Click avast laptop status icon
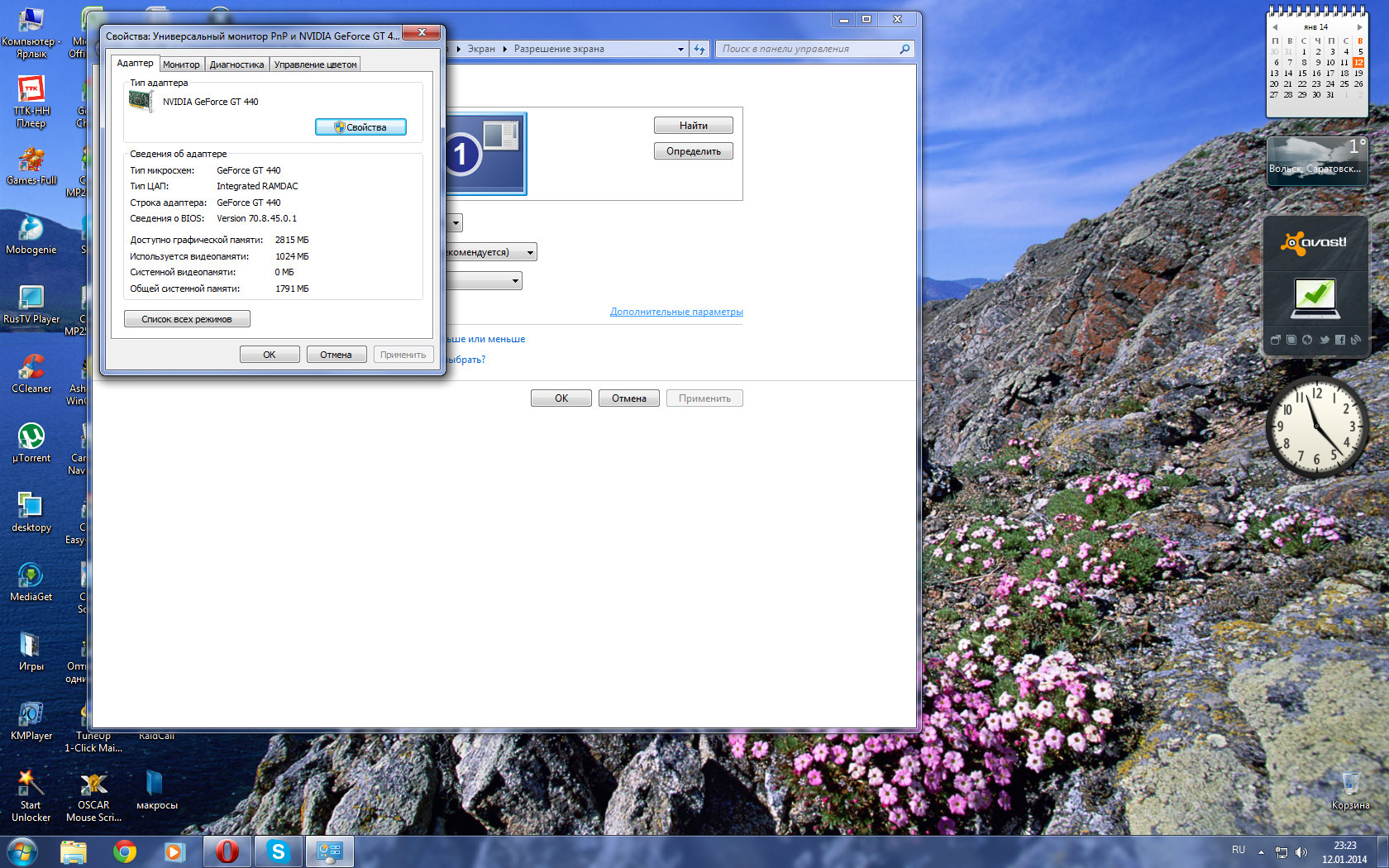 coord(1315,299)
